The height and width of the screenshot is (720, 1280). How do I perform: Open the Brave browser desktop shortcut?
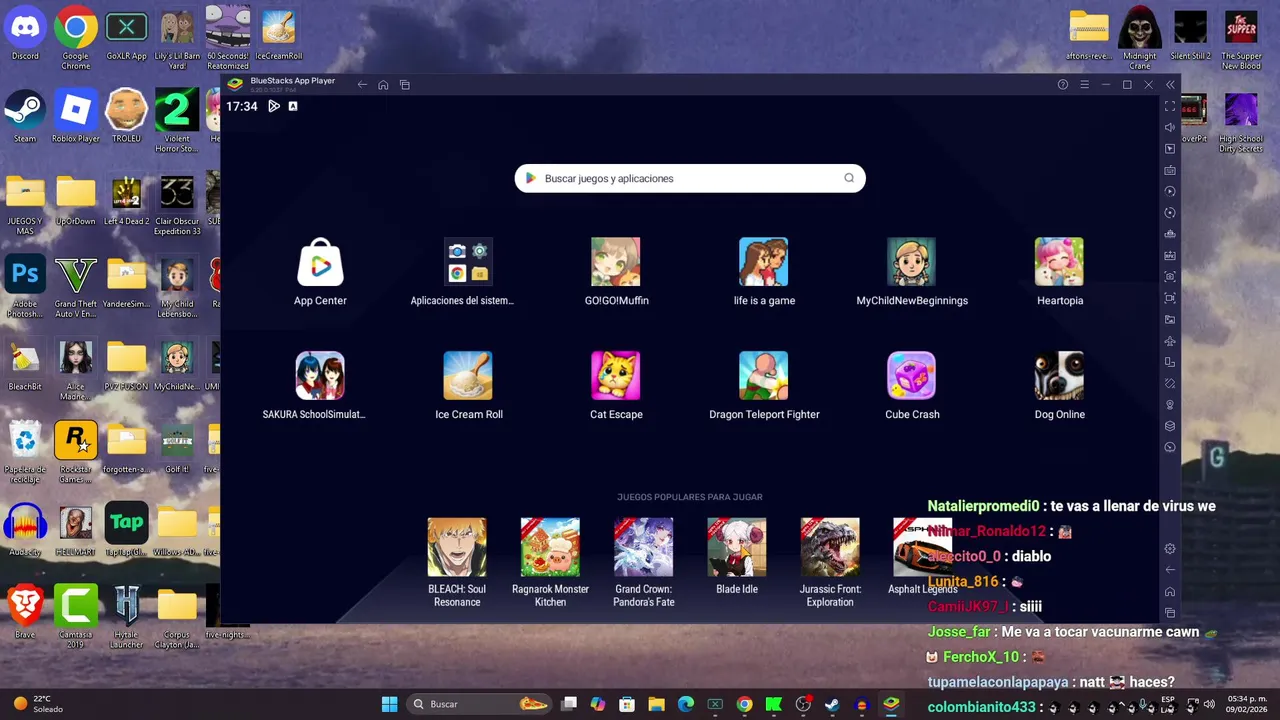25,611
